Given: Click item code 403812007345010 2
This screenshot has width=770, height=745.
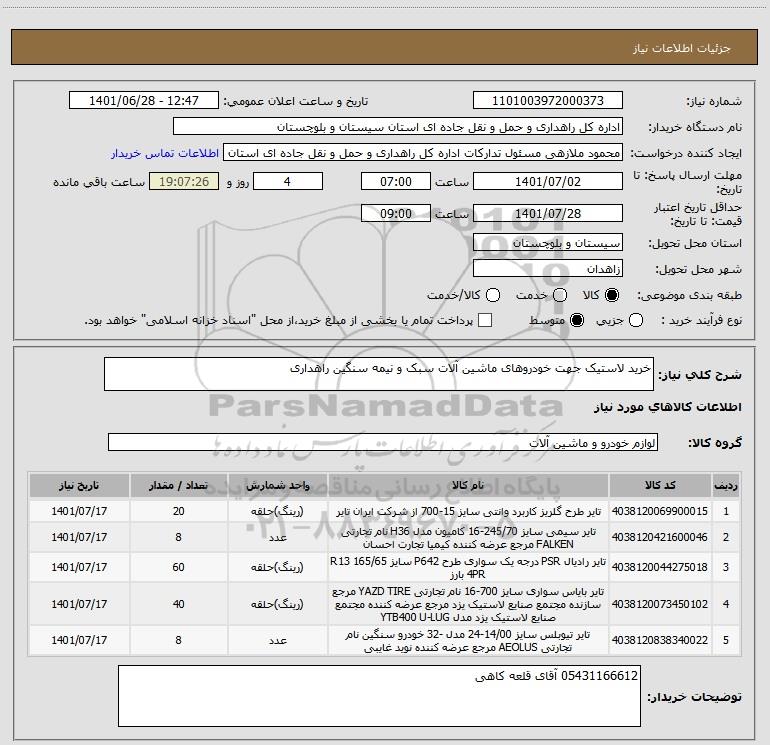Looking at the screenshot, I should pos(660,604).
